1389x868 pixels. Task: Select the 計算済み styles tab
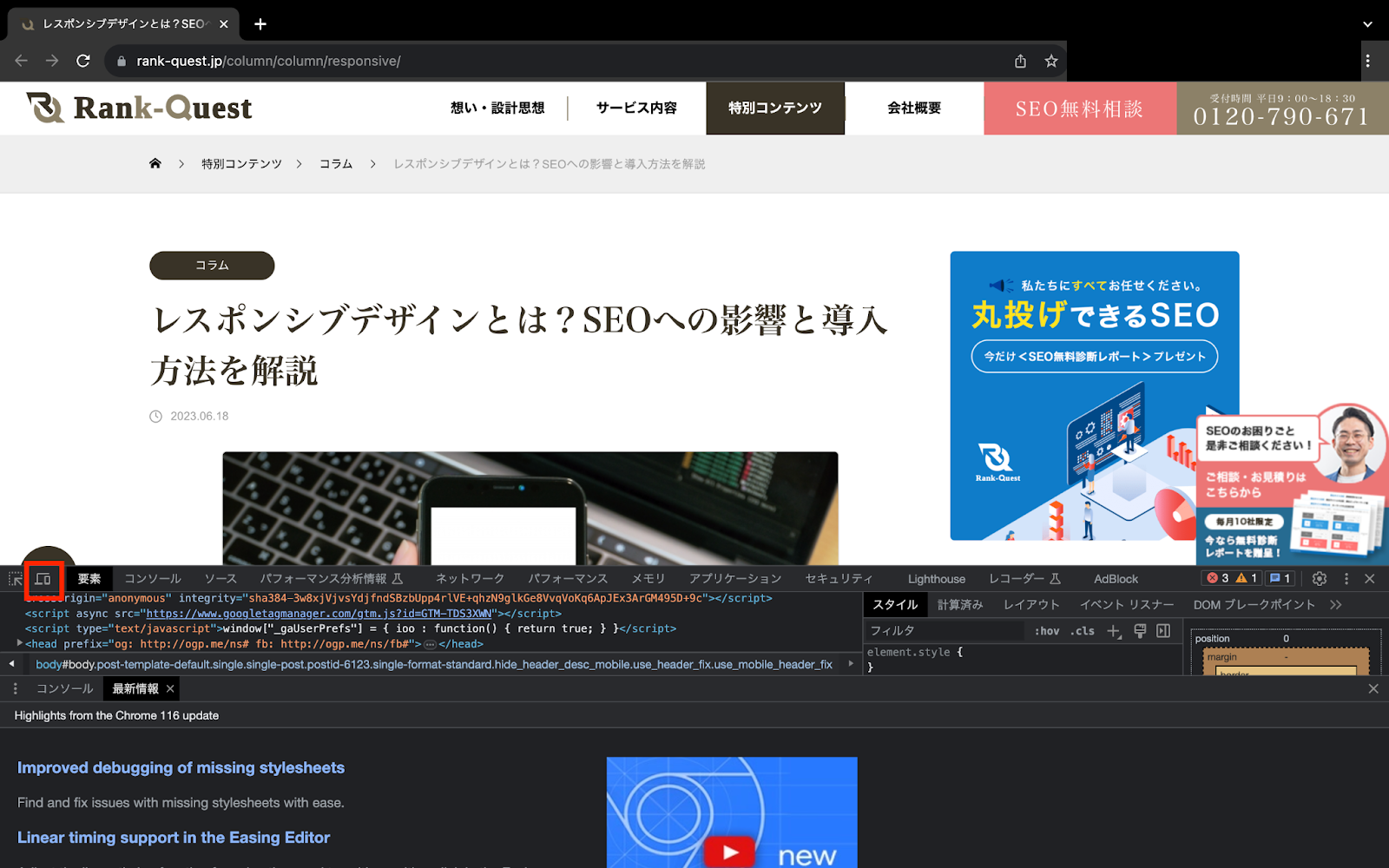[x=960, y=604]
